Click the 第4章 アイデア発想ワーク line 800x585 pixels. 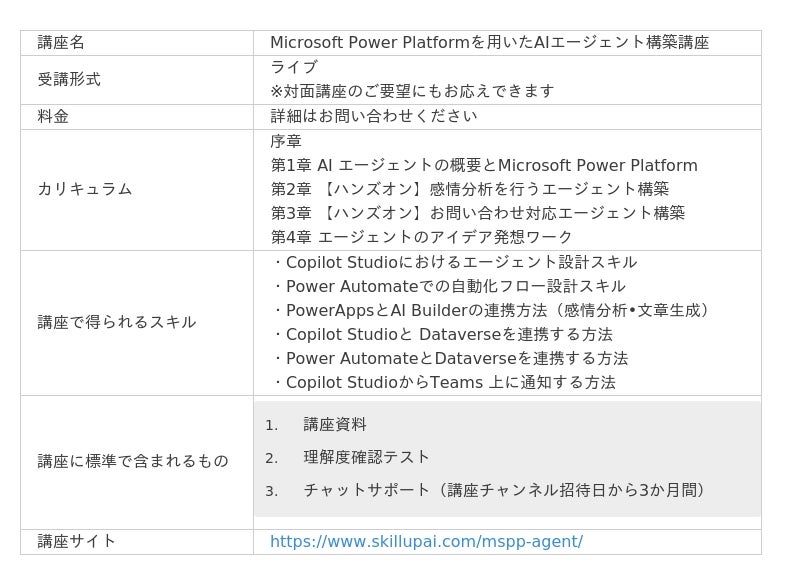[x=422, y=237]
